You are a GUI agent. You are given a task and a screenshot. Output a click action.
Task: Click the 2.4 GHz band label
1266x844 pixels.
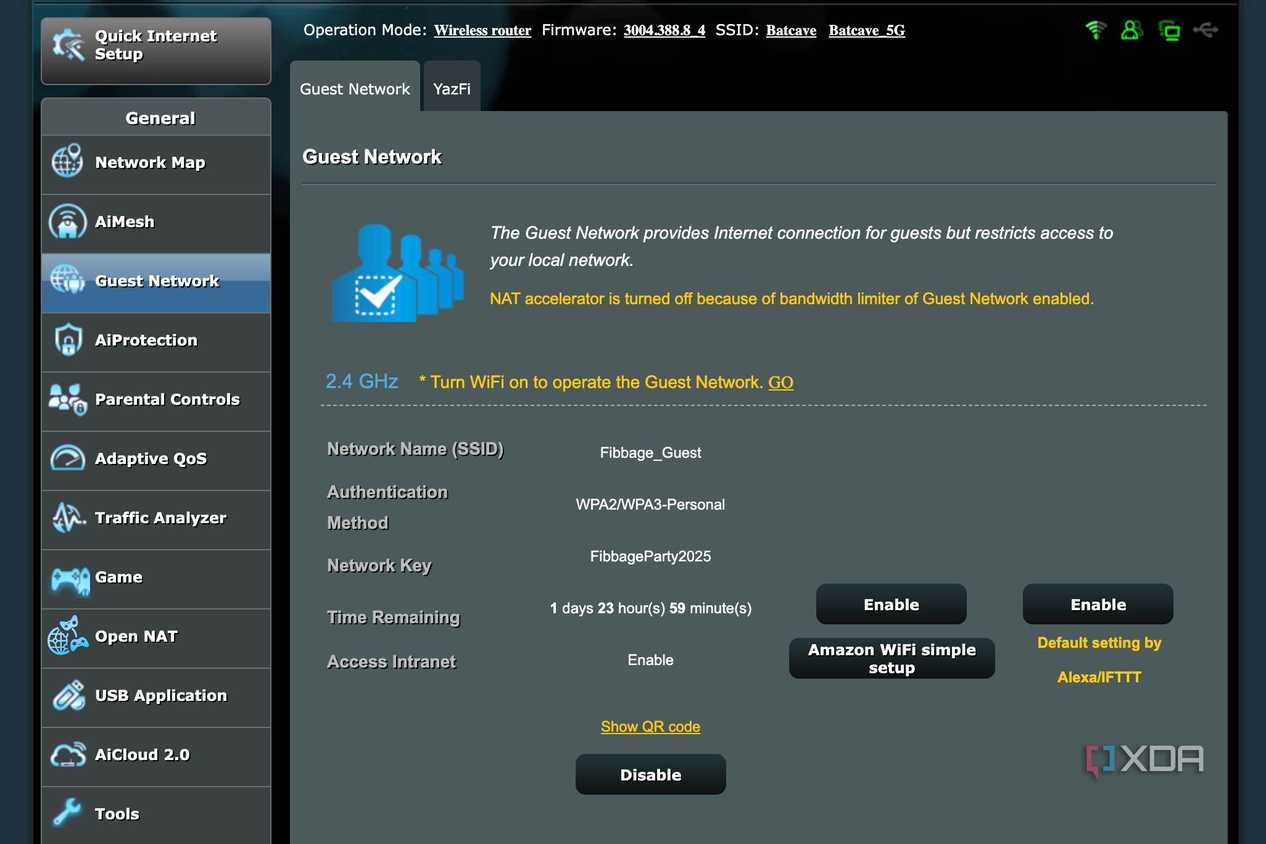[x=362, y=382]
